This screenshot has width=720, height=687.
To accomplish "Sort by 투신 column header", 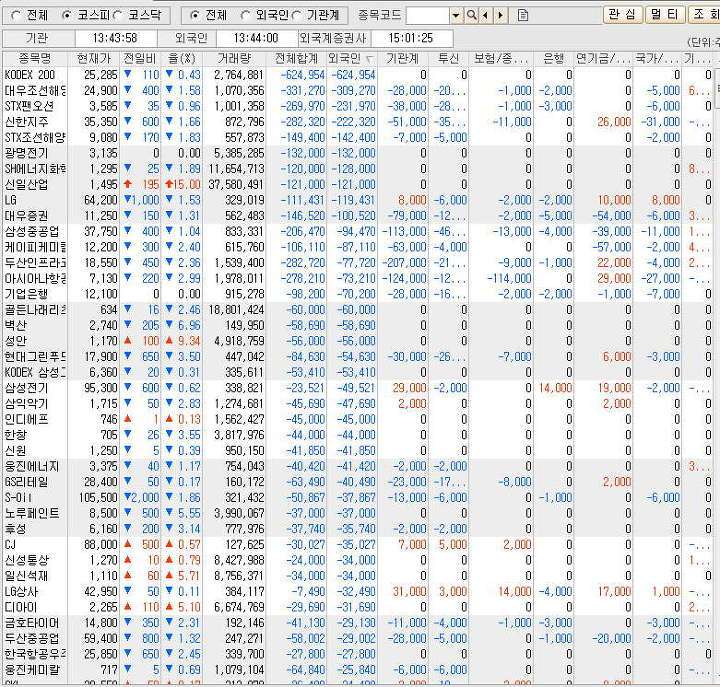I will (x=448, y=59).
